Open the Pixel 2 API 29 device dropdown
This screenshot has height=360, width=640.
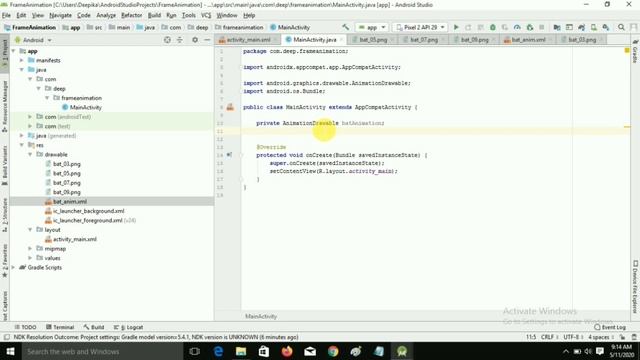pyautogui.click(x=420, y=27)
